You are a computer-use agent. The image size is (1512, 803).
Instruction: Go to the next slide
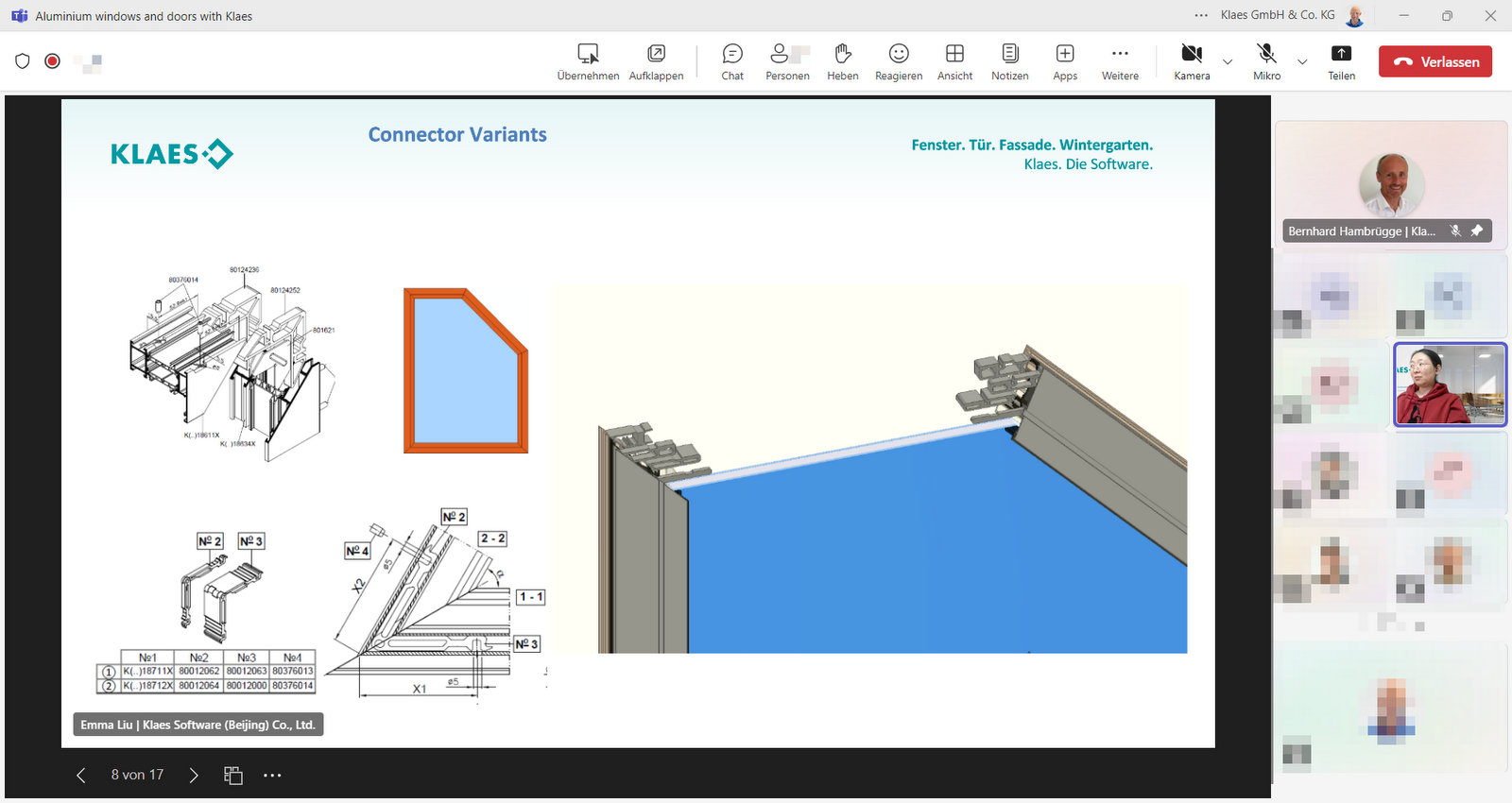pyautogui.click(x=194, y=776)
